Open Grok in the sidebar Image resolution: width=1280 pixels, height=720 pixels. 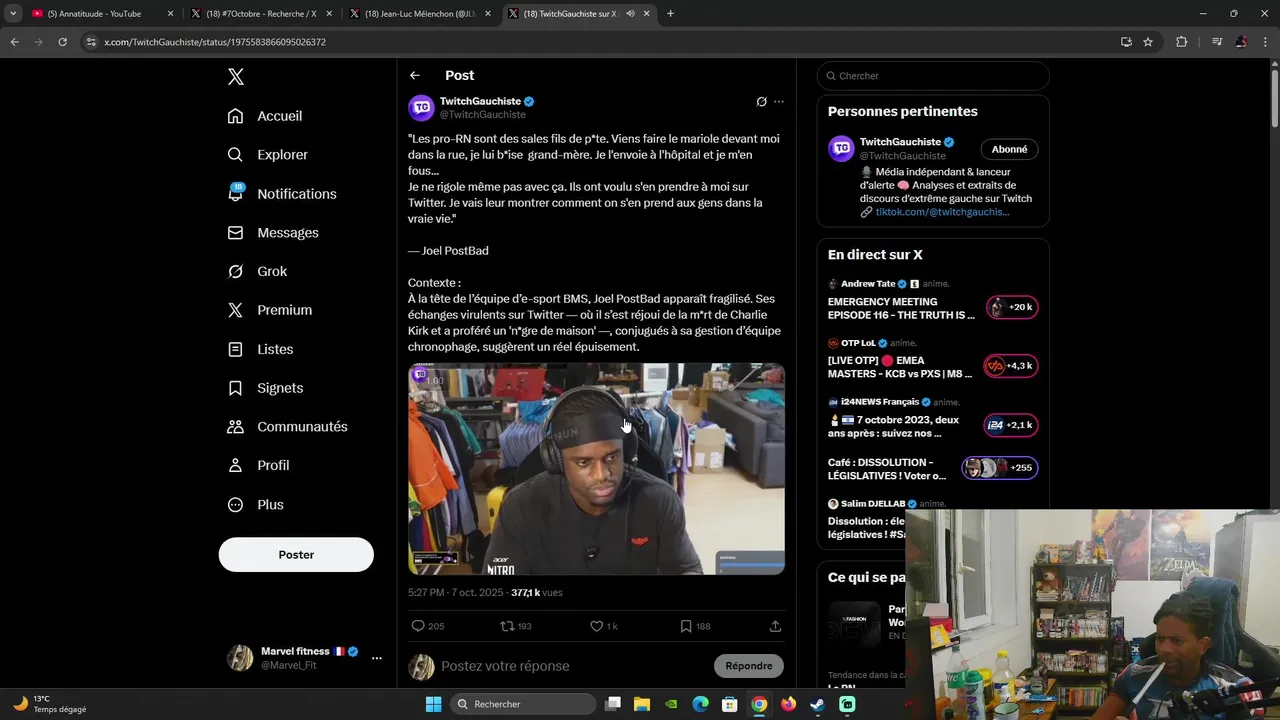[x=258, y=272]
